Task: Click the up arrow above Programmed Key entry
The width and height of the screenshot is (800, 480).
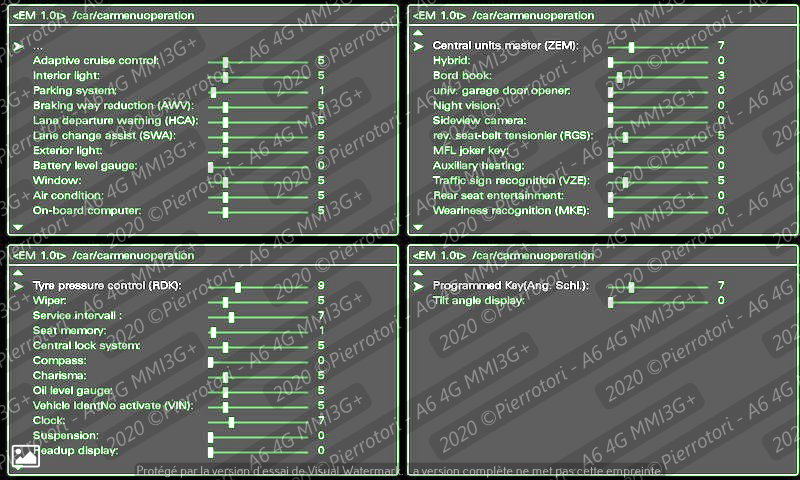Action: pos(418,272)
